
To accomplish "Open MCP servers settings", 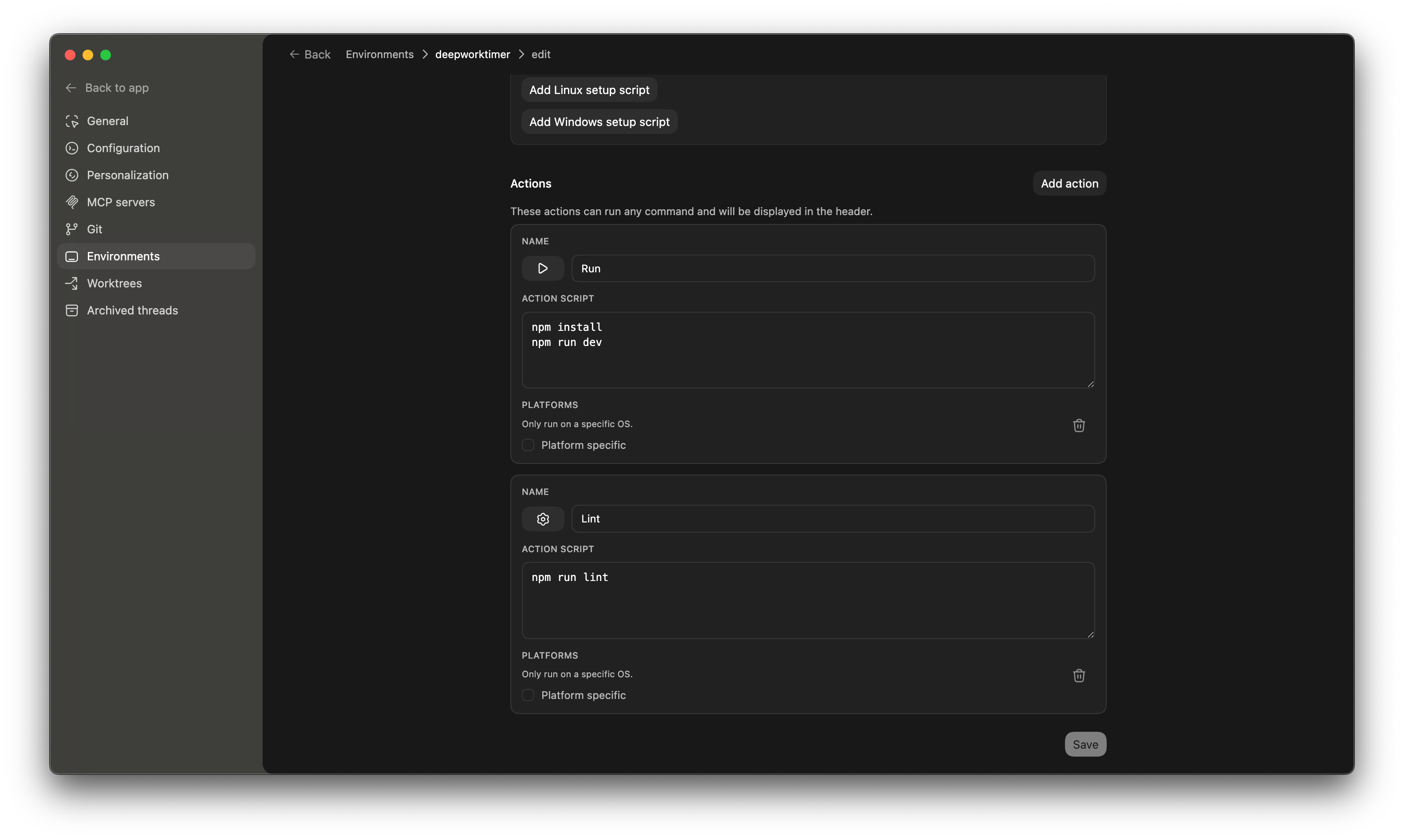I will [x=120, y=202].
